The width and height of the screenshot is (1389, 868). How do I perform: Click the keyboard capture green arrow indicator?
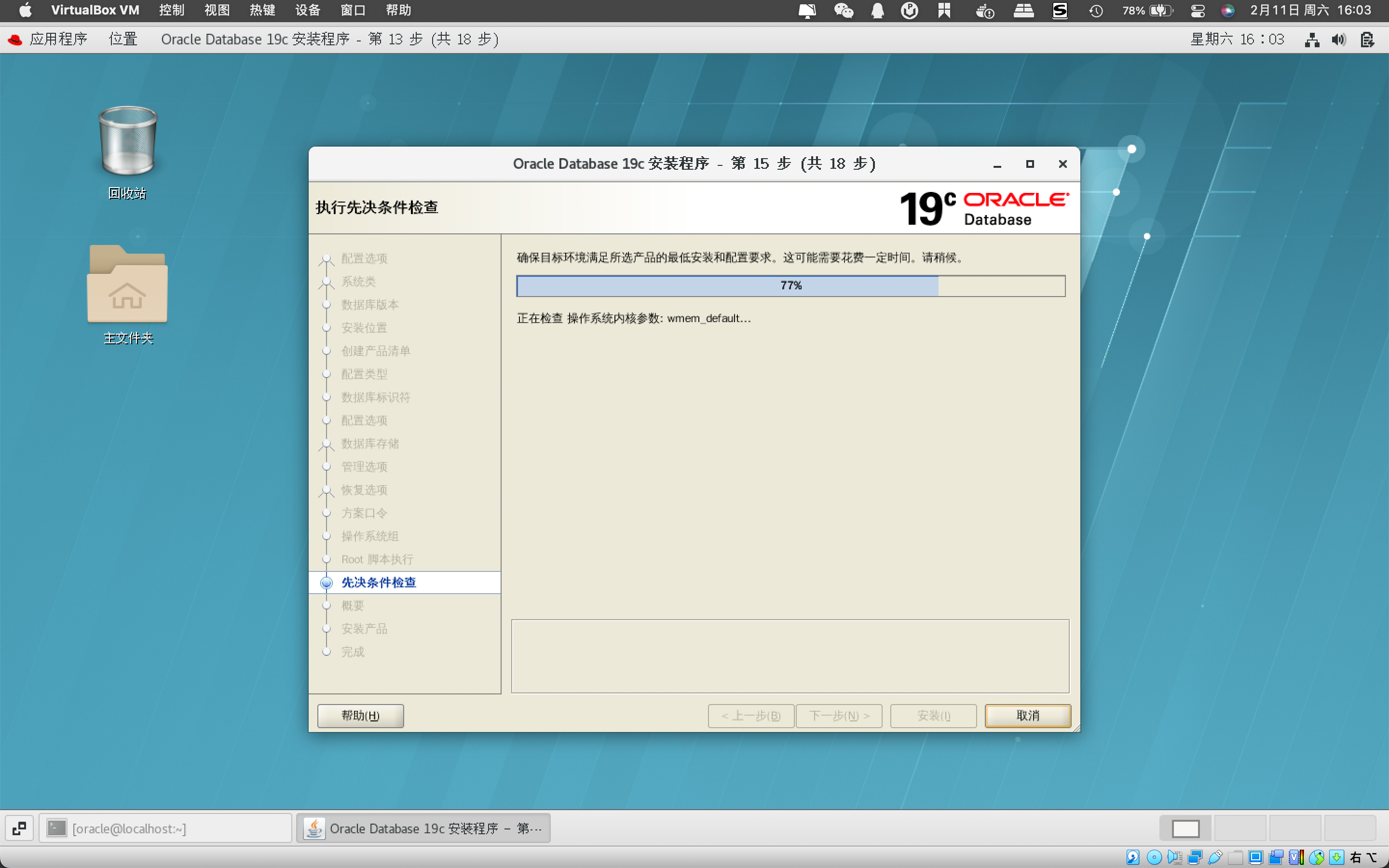coord(1336,857)
